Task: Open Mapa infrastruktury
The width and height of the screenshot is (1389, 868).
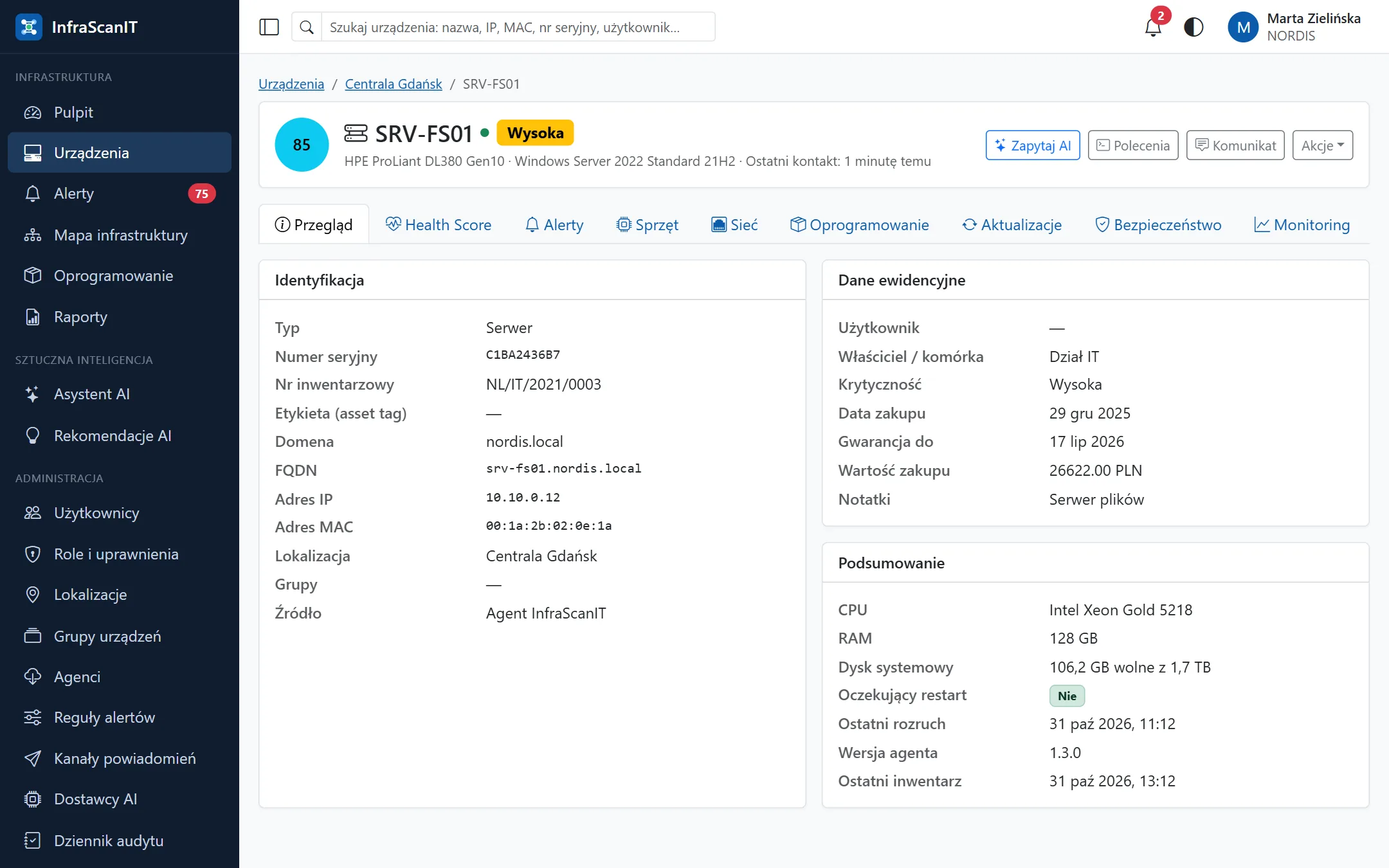Action: (120, 235)
